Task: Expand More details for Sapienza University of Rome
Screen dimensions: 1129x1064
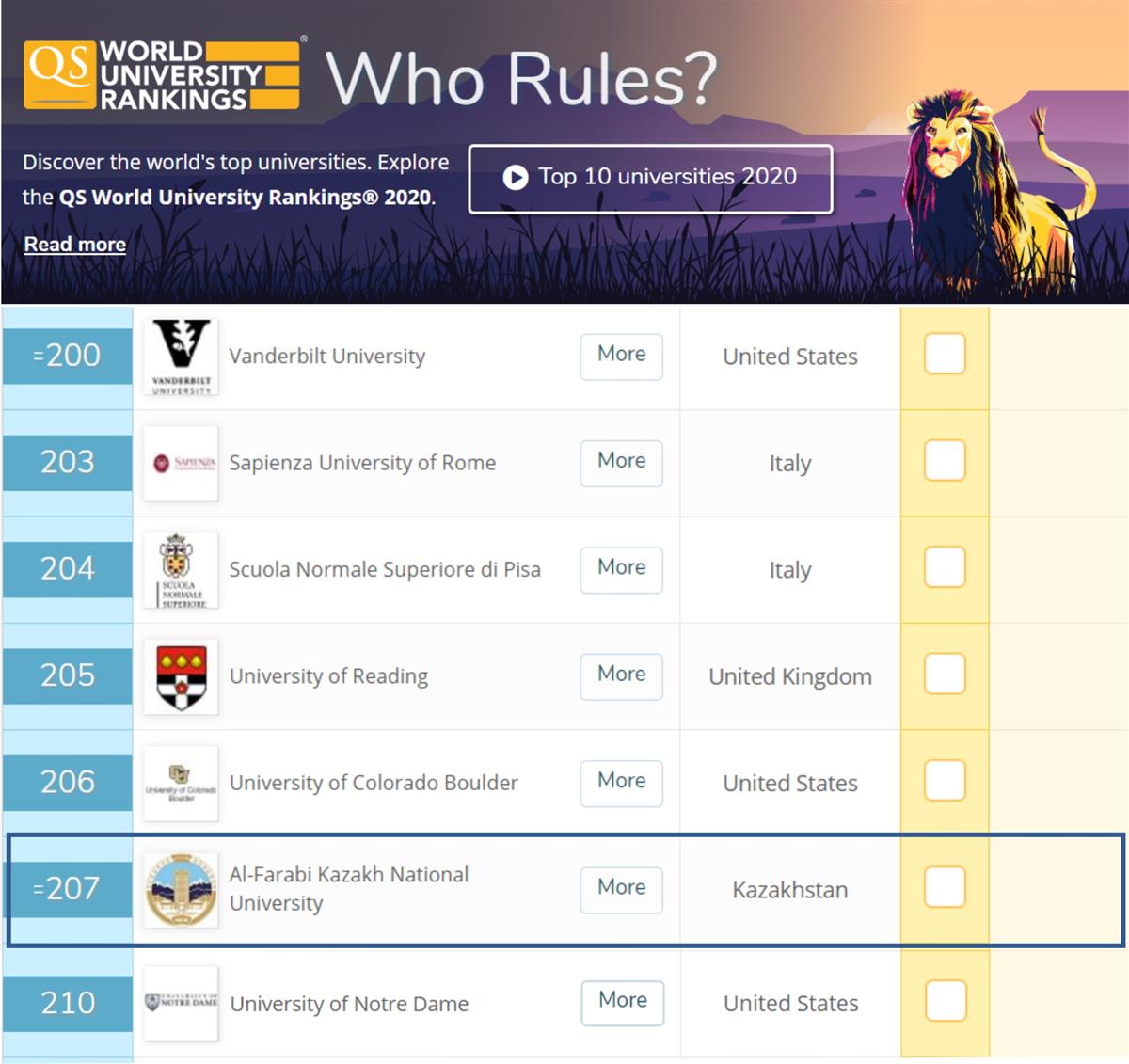Action: pos(621,462)
